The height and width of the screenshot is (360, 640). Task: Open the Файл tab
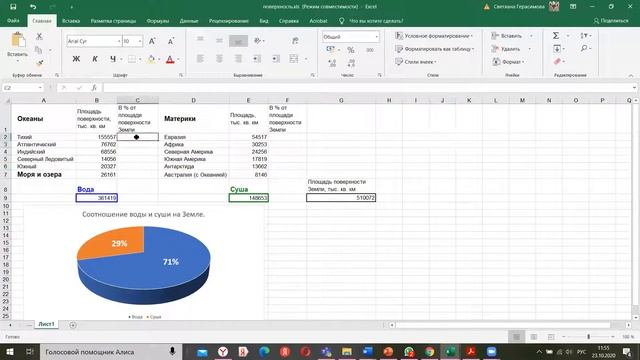(x=13, y=21)
